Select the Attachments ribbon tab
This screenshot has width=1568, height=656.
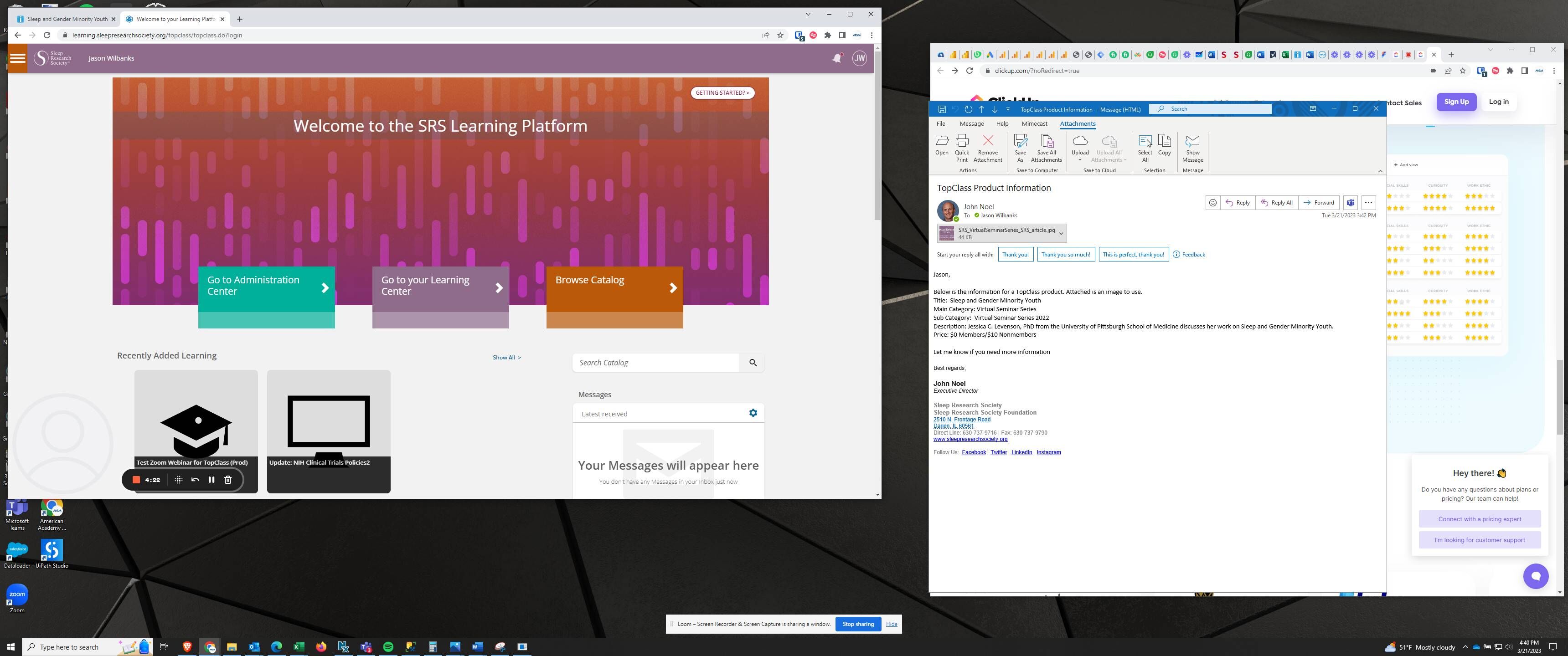pos(1078,123)
